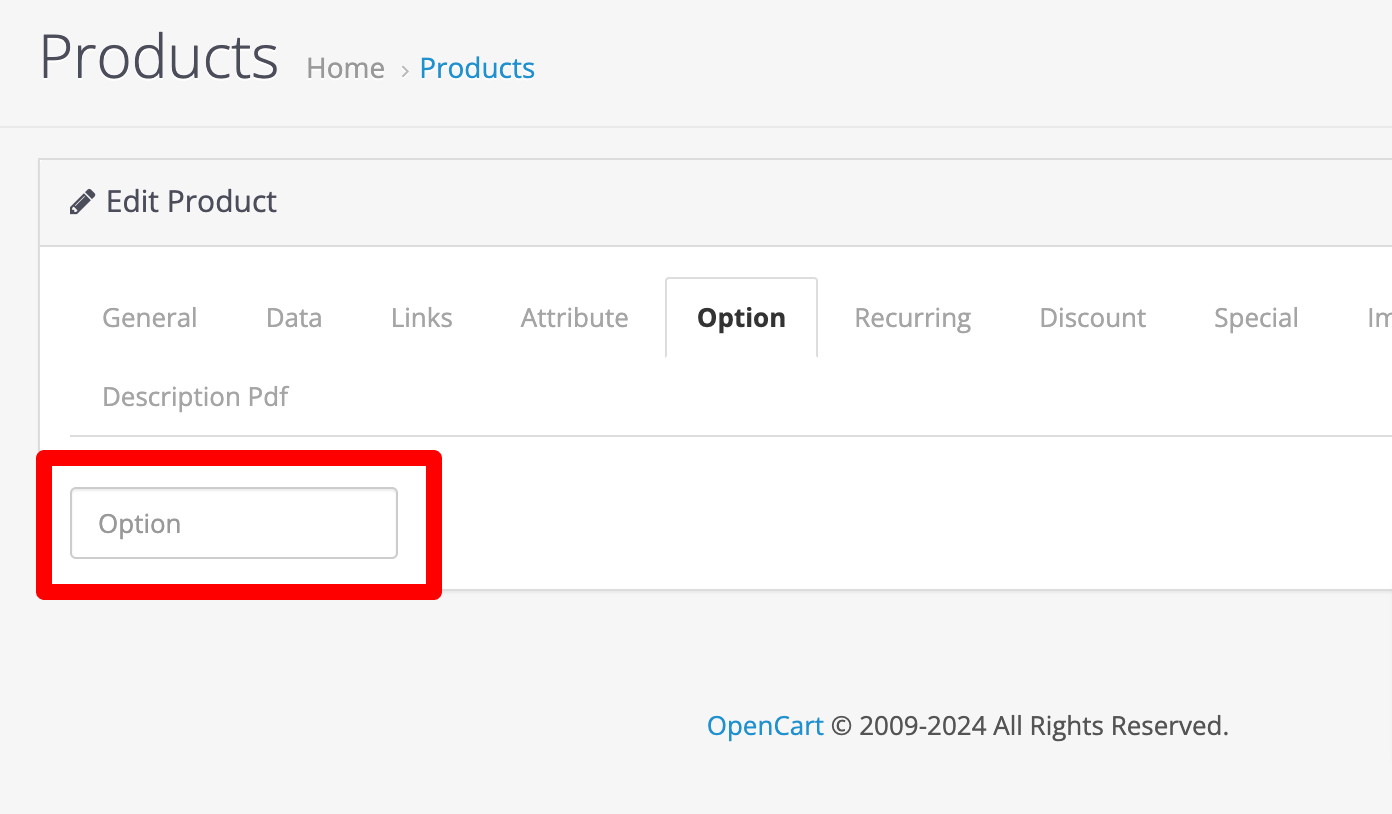Open the partially visible Image tab
The image size is (1392, 814).
[x=1378, y=318]
